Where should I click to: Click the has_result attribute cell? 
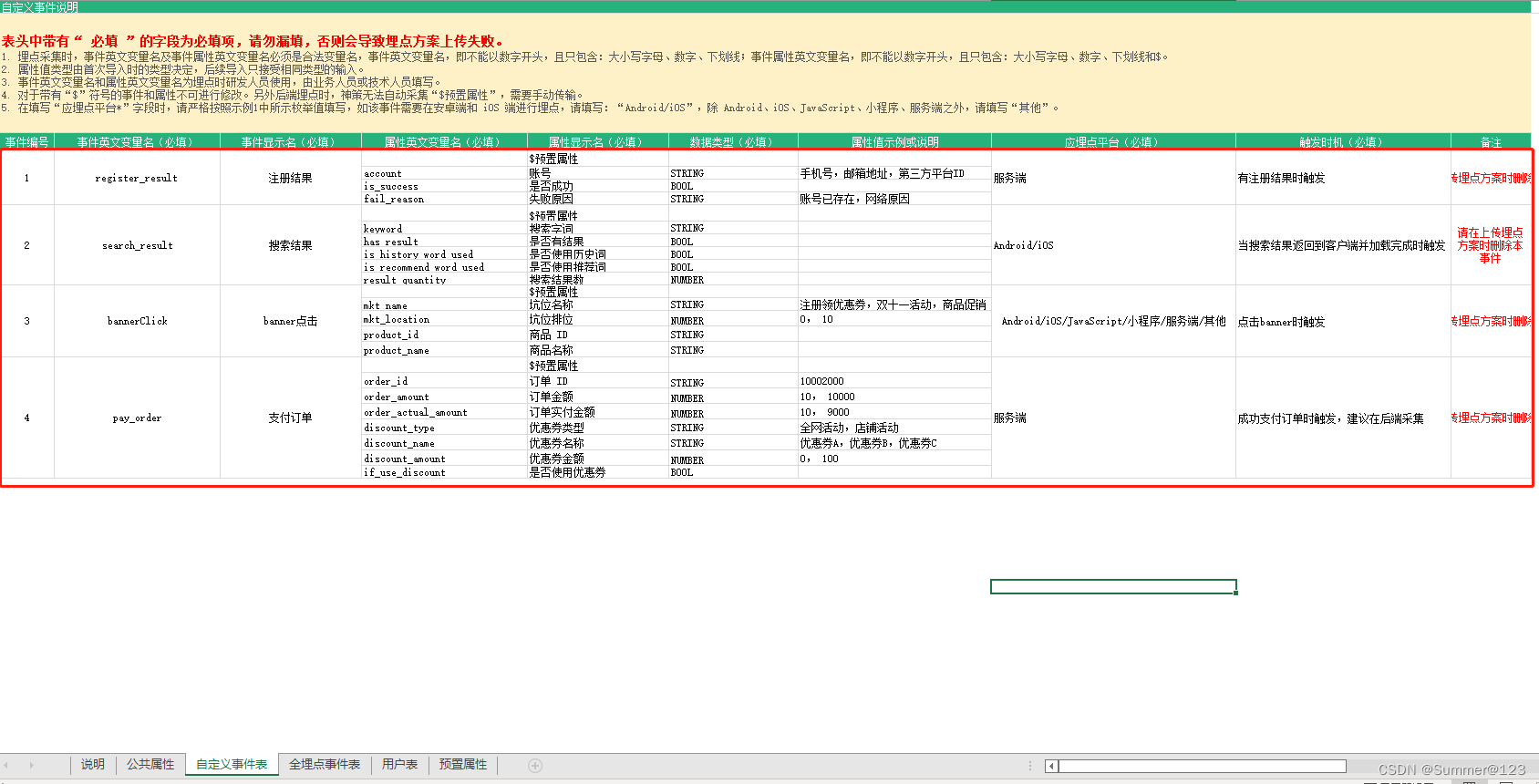[x=444, y=242]
